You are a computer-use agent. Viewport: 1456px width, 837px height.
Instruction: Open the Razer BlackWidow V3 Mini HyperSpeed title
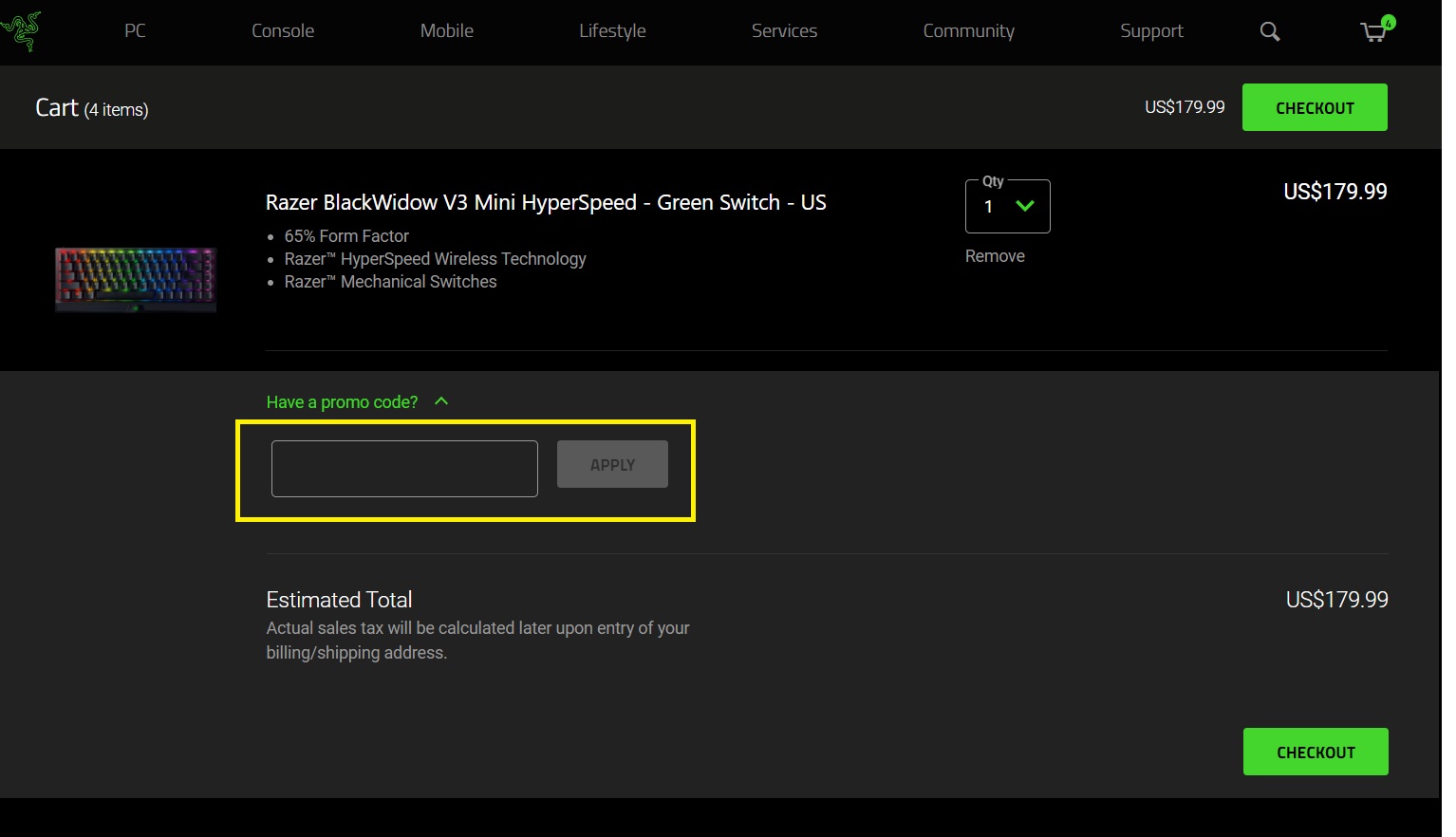click(x=546, y=202)
